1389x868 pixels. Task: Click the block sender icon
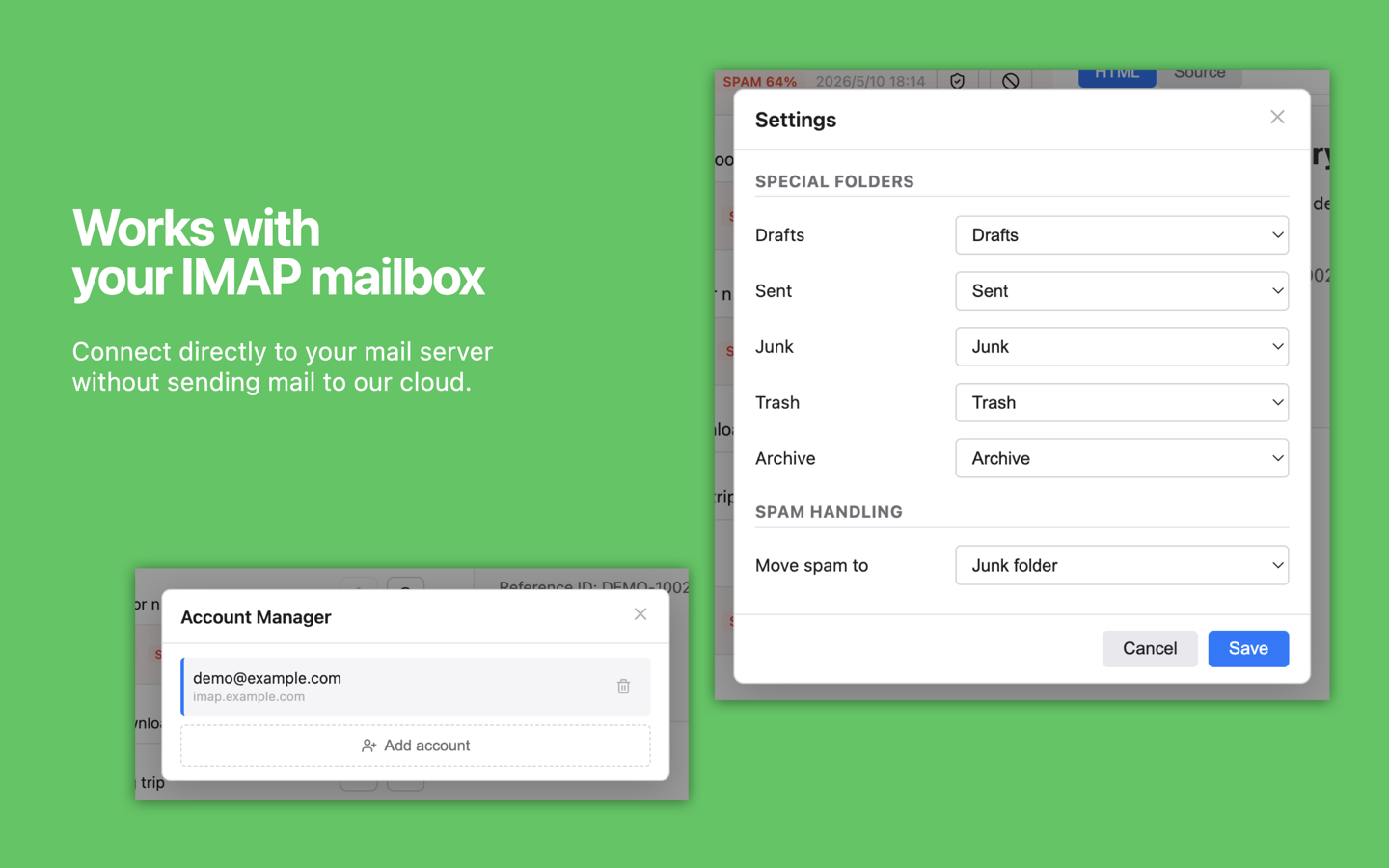pyautogui.click(x=1010, y=81)
